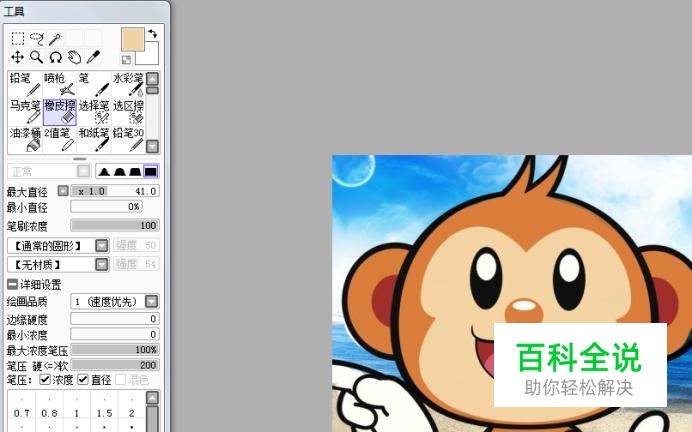Click the 工具 panel title

tap(13, 11)
